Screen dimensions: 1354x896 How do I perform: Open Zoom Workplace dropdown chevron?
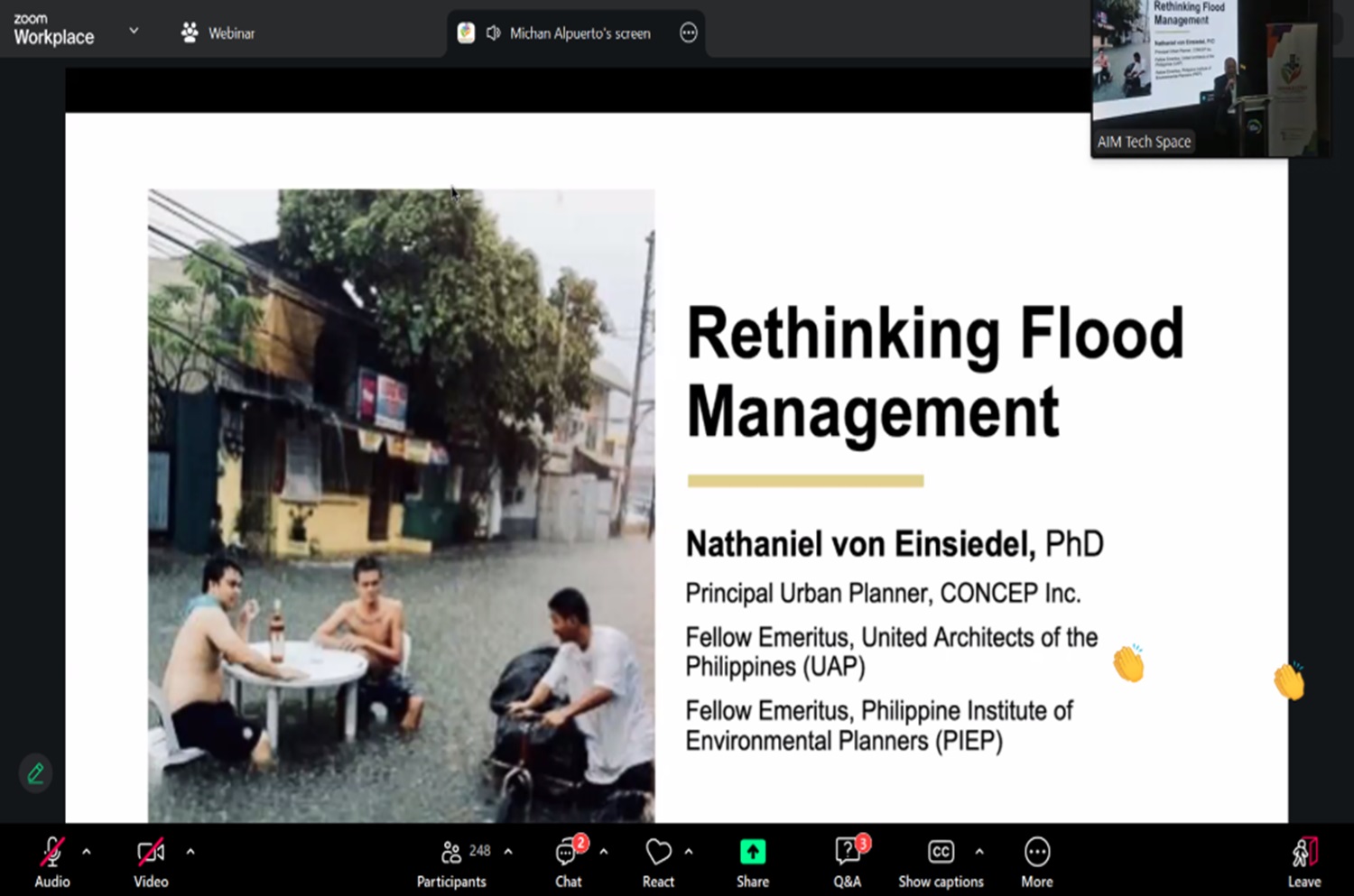(134, 31)
